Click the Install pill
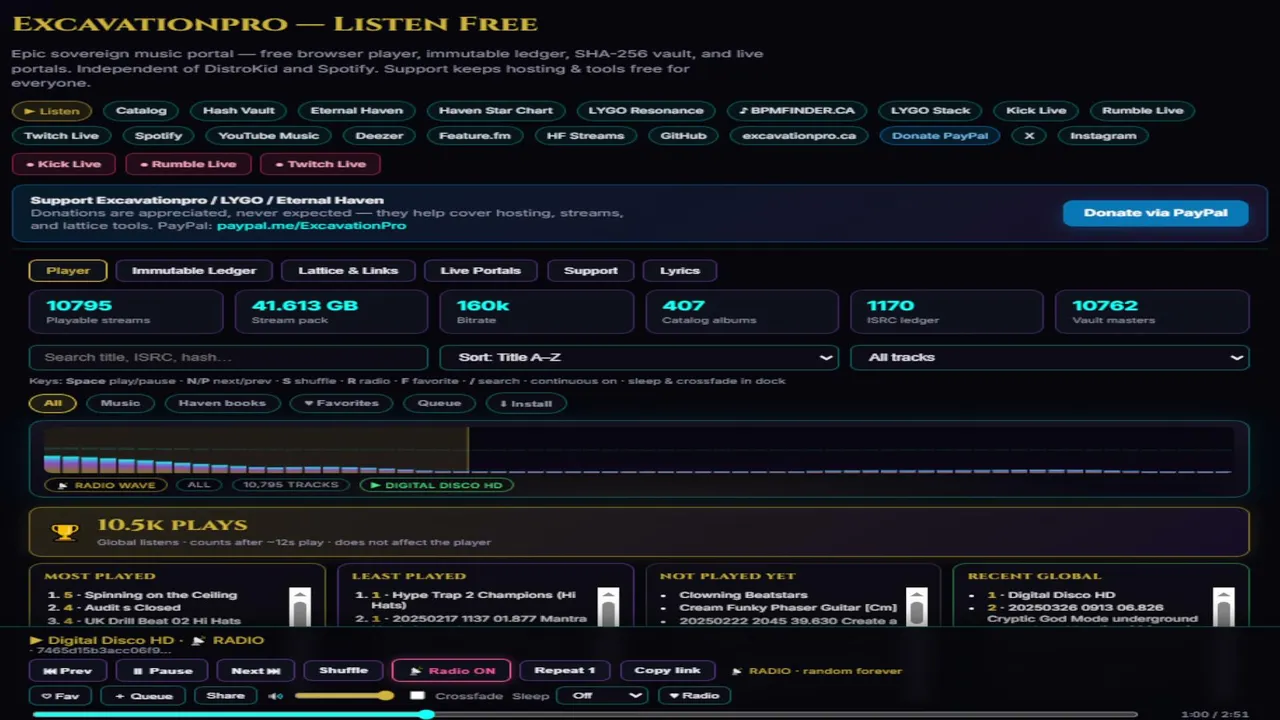 coord(526,404)
